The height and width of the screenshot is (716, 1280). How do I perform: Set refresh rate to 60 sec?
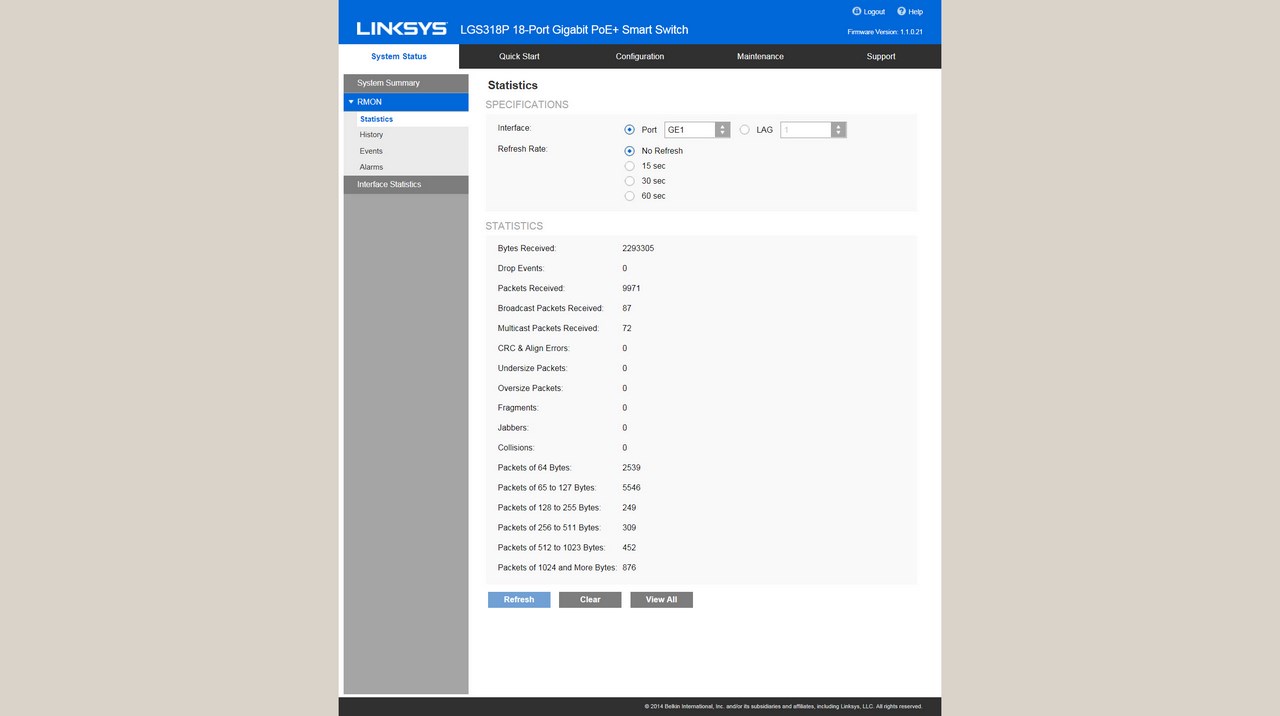point(629,196)
